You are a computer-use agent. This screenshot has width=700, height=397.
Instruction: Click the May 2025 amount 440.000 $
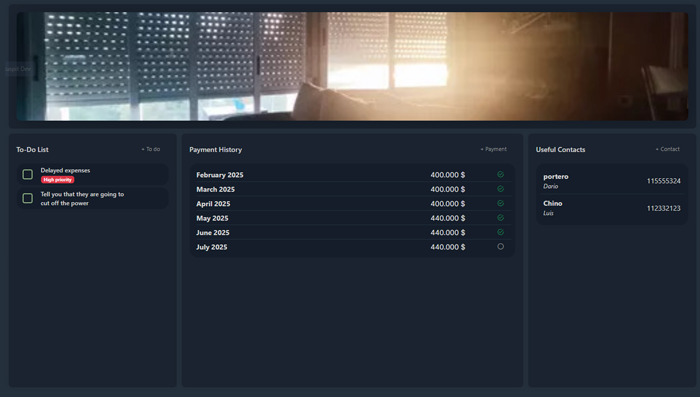click(x=448, y=218)
